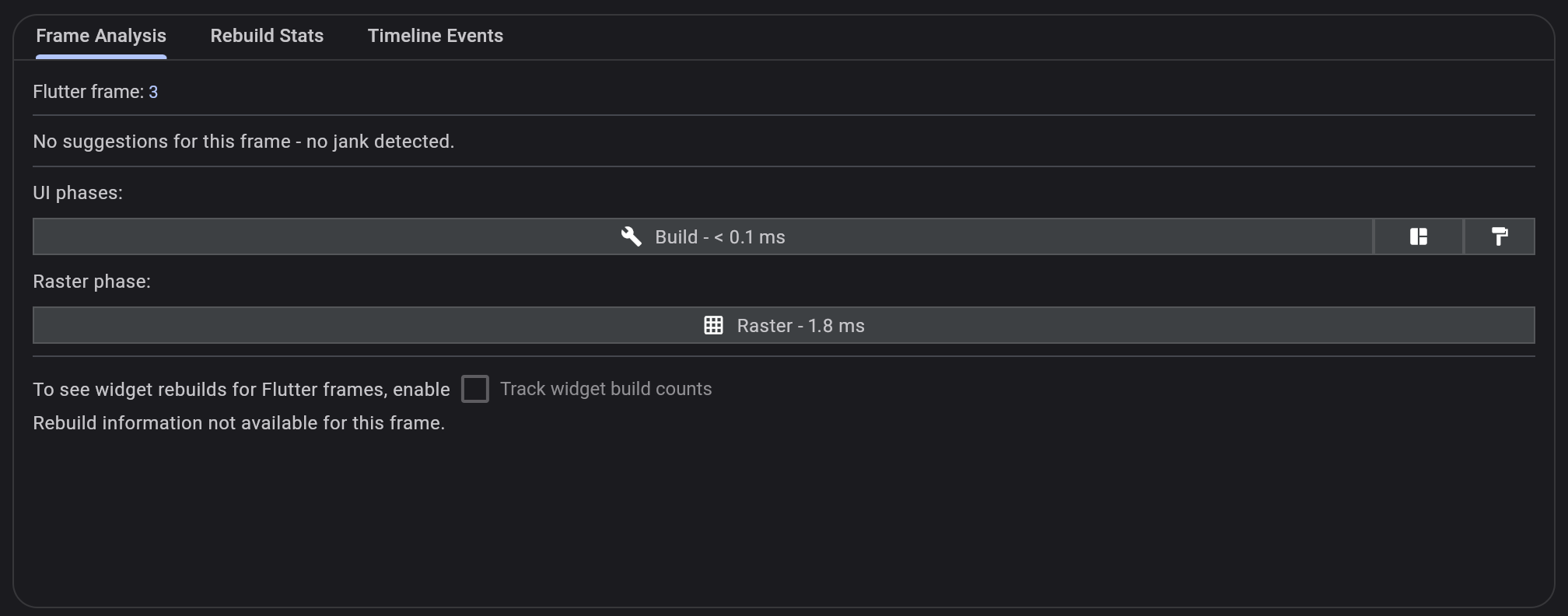Viewport: 1568px width, 616px height.
Task: Toggle the widget build counts checkbox off
Action: [x=475, y=388]
